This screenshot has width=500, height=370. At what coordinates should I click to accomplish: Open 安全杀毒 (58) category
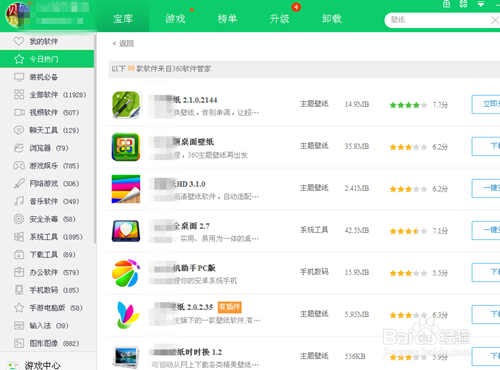pos(47,219)
